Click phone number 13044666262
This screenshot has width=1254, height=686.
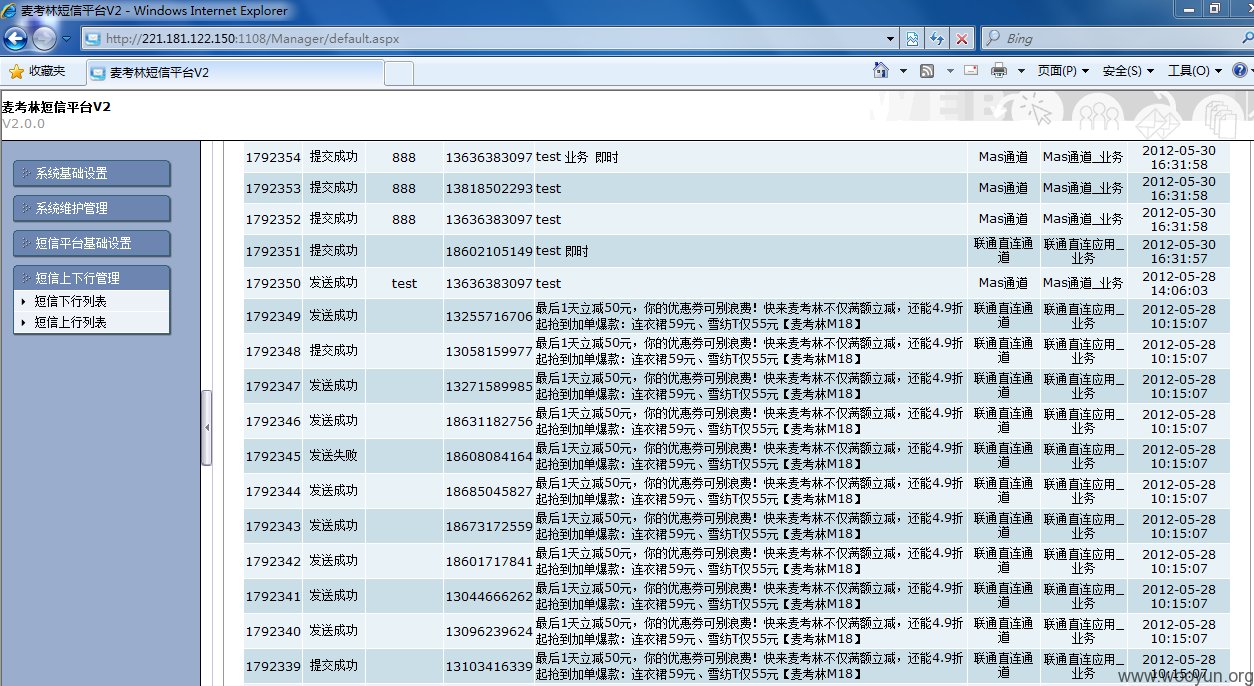coord(489,596)
